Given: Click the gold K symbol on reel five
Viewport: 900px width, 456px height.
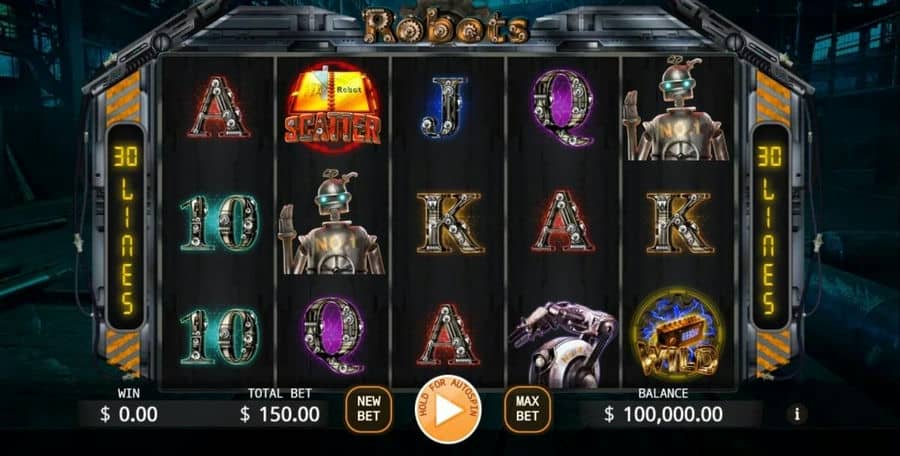Looking at the screenshot, I should [x=679, y=222].
